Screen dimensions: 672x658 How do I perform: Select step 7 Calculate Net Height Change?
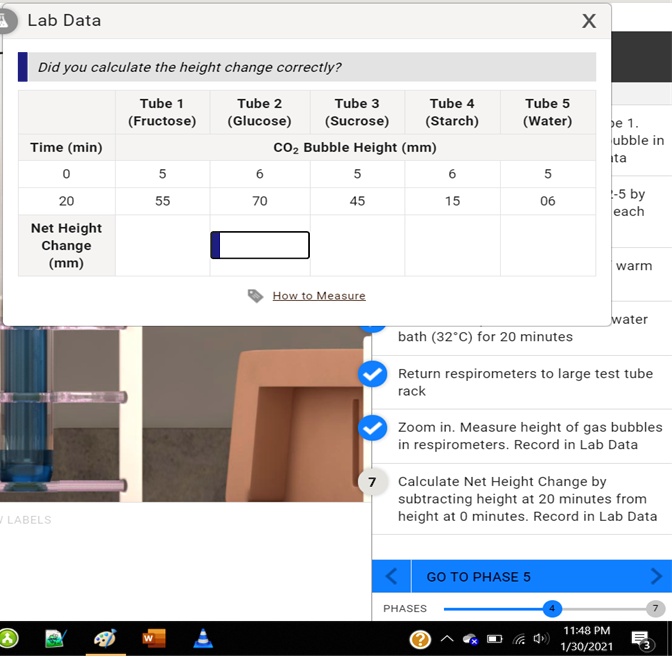(x=372, y=482)
